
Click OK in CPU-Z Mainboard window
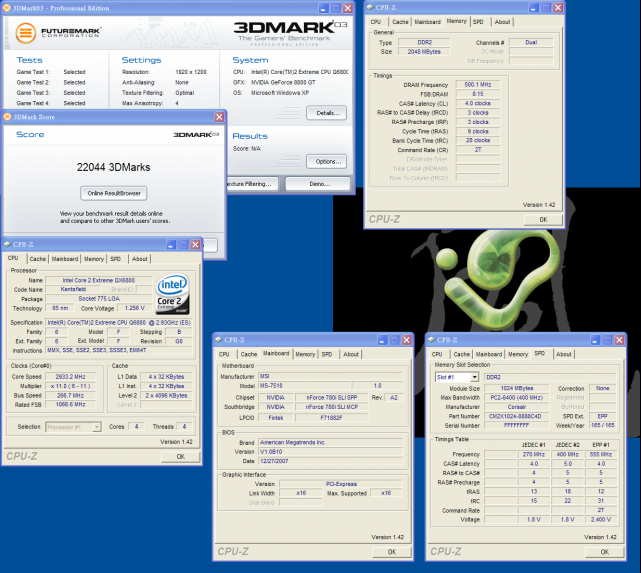coord(392,552)
